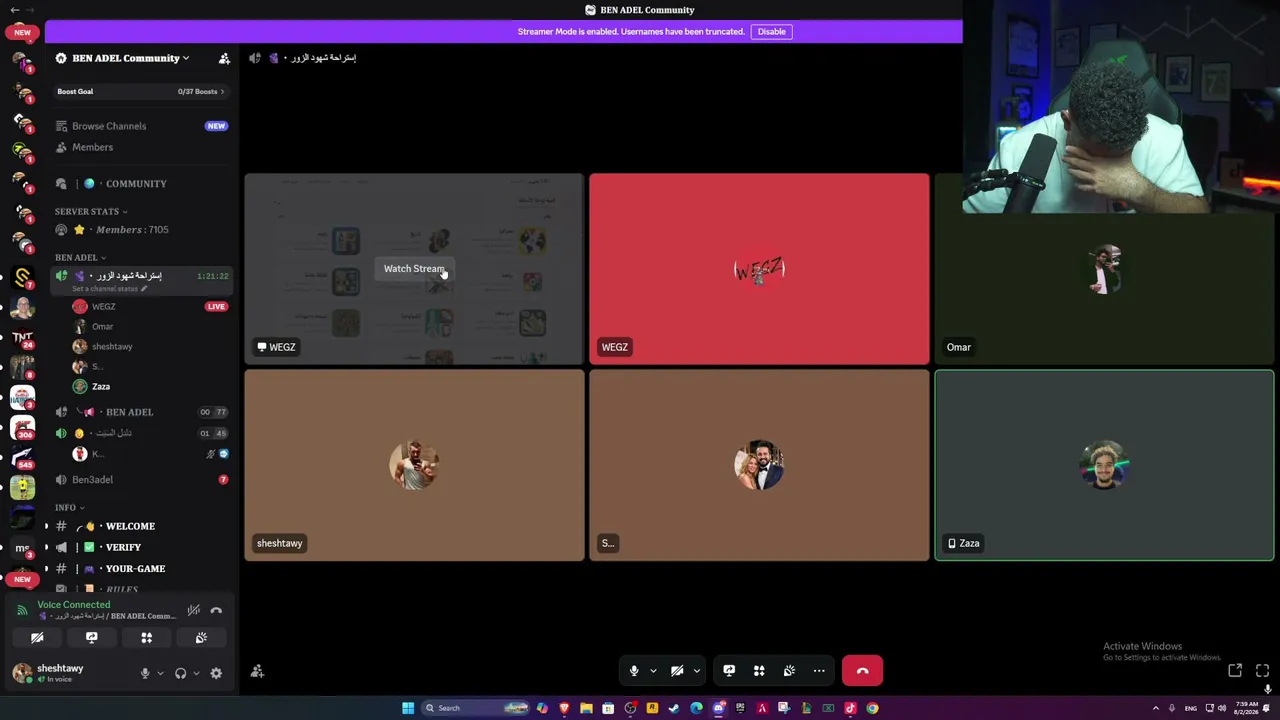Open microphone options arrow in call bar
Image resolution: width=1280 pixels, height=720 pixels.
[x=653, y=671]
